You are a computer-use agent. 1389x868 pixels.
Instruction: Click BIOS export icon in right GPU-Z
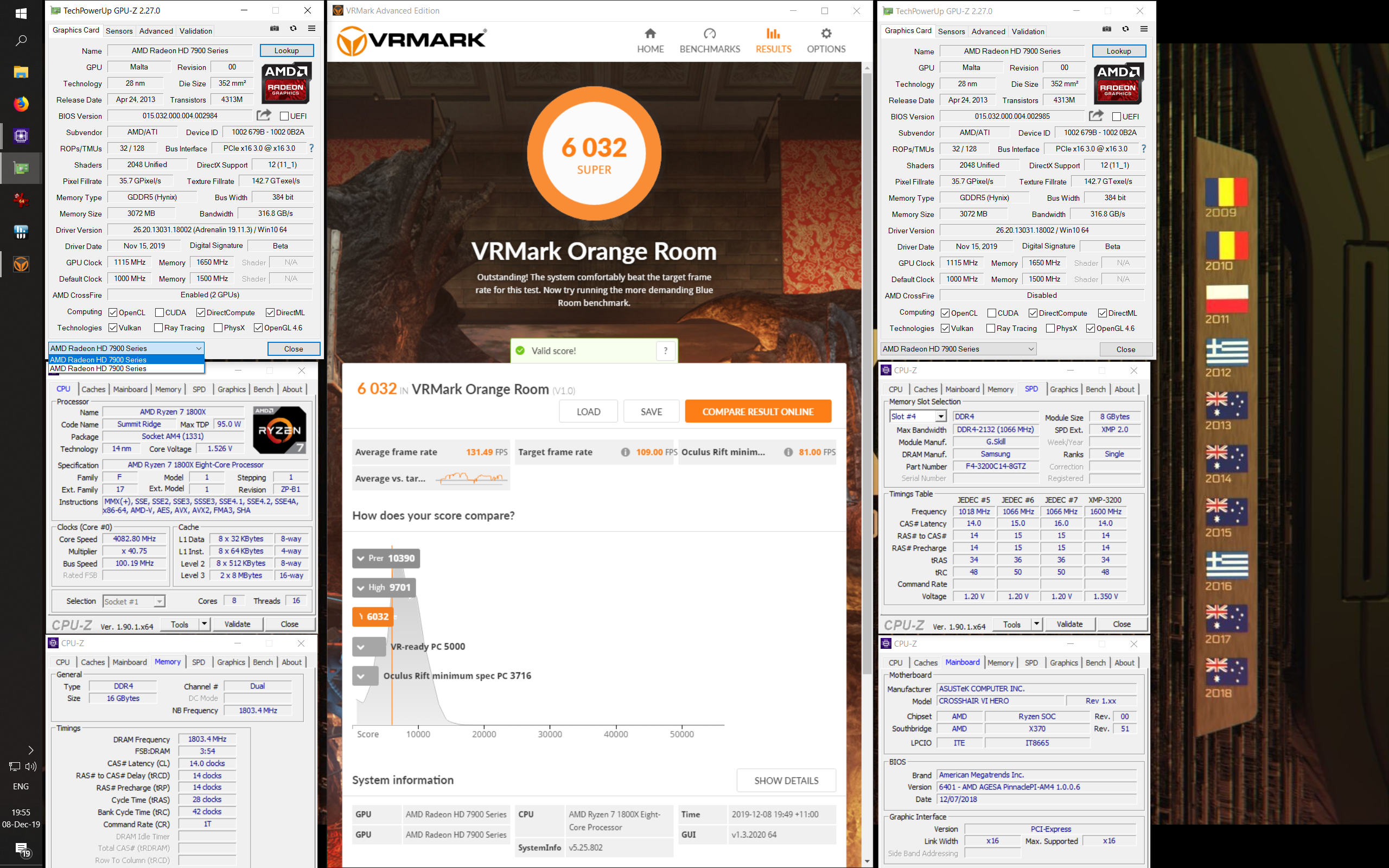pos(1095,116)
